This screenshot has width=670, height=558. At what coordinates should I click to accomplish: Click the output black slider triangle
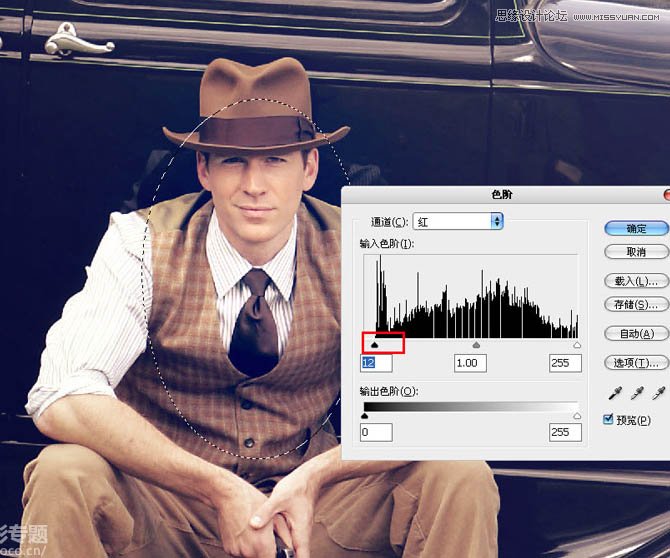(364, 415)
